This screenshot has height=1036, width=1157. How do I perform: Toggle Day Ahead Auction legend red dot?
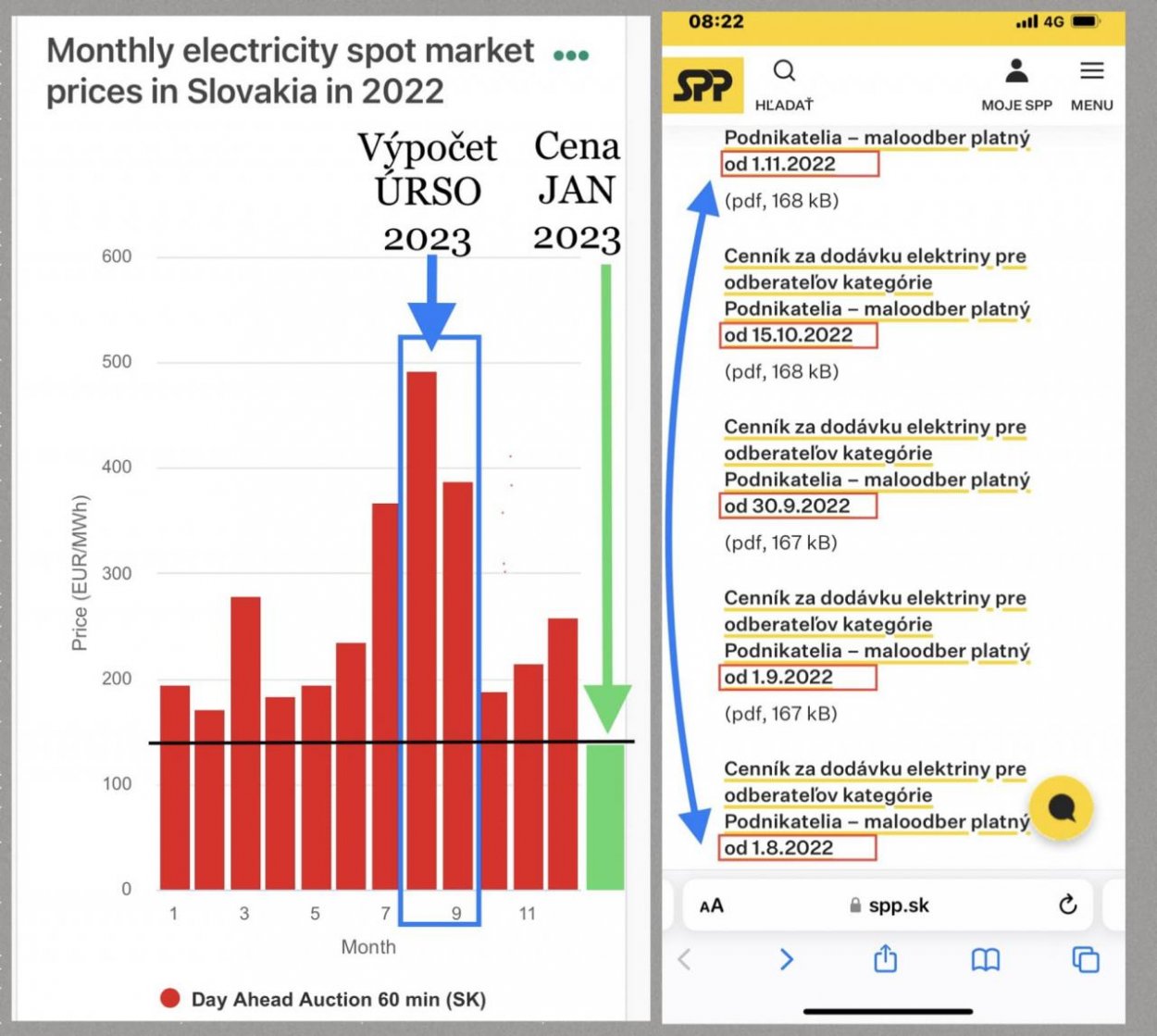click(x=169, y=998)
